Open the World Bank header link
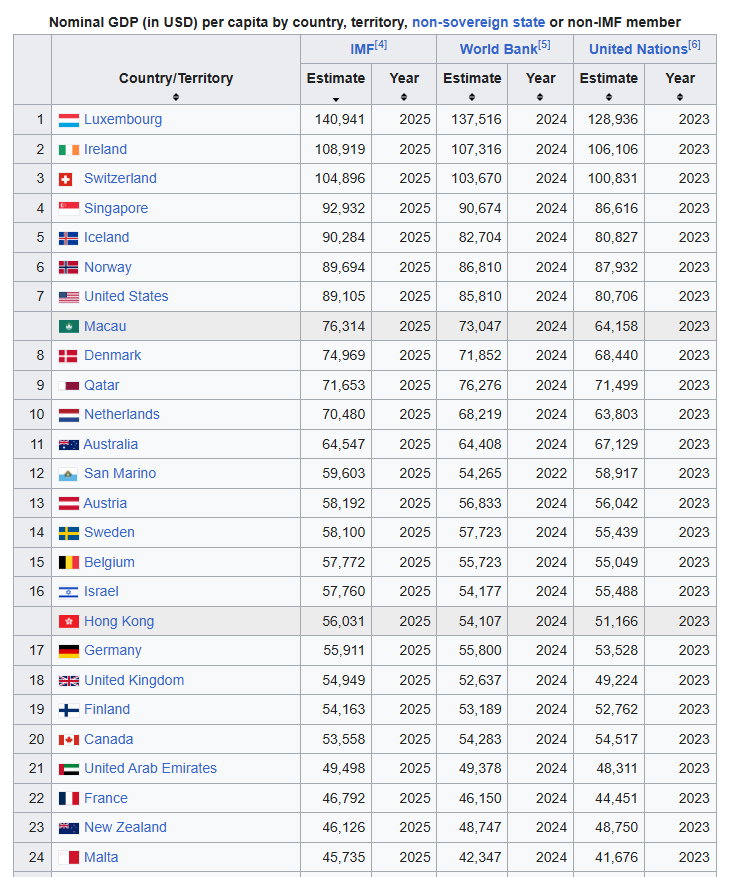739x877 pixels. pyautogui.click(x=498, y=49)
